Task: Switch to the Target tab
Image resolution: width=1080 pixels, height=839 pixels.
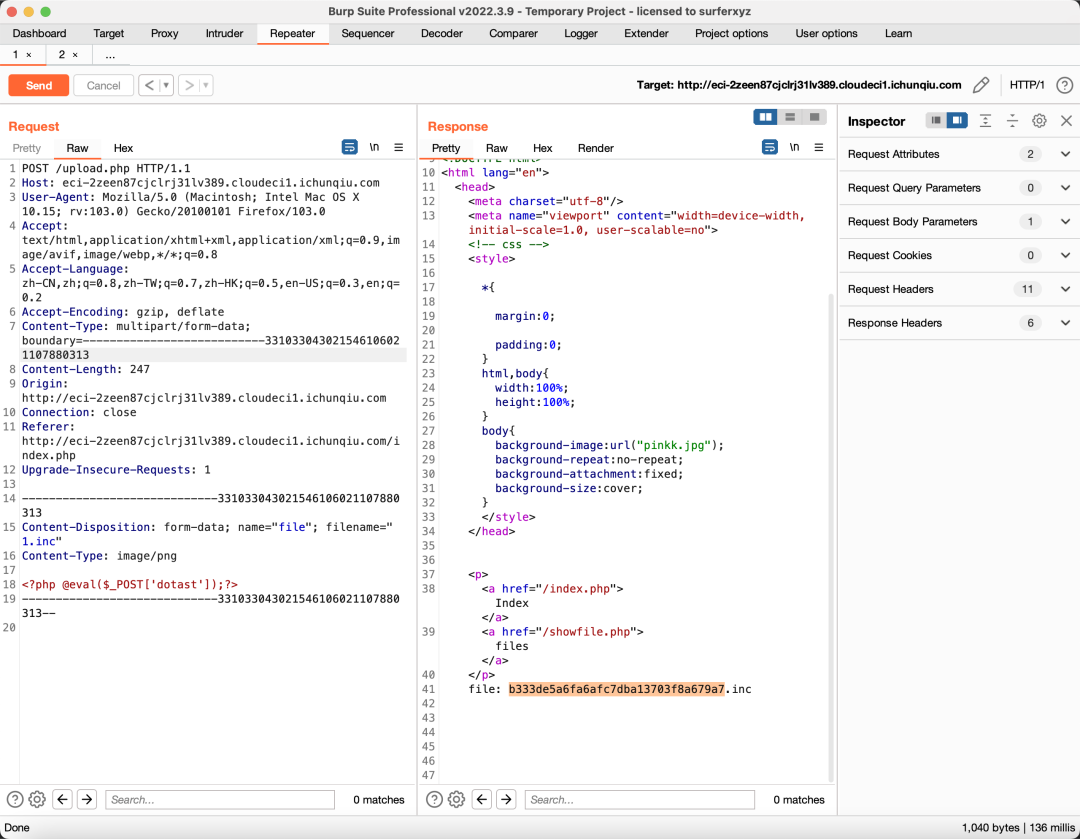Action: [x=109, y=33]
